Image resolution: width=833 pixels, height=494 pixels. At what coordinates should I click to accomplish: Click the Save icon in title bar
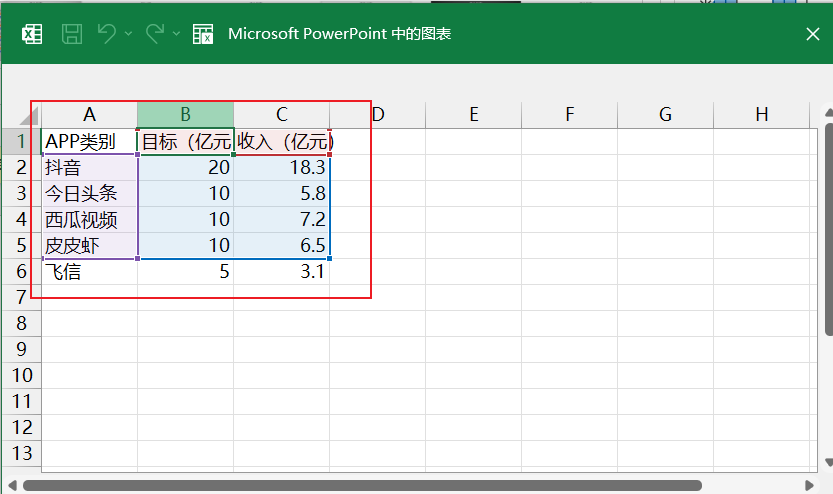pyautogui.click(x=72, y=34)
